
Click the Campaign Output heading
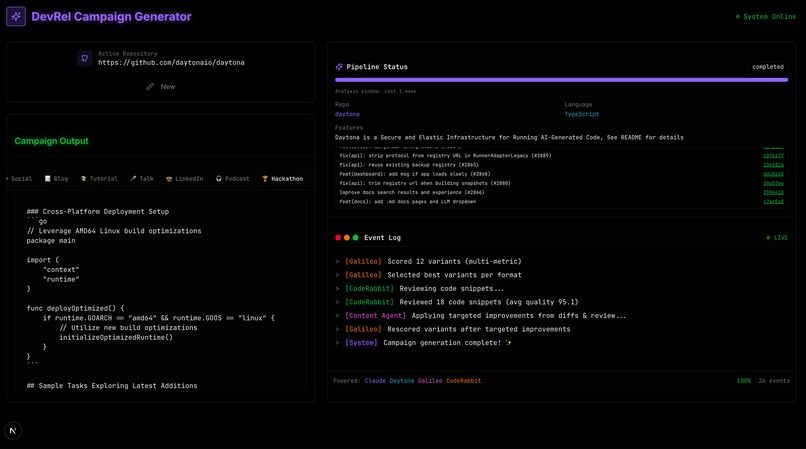click(51, 141)
